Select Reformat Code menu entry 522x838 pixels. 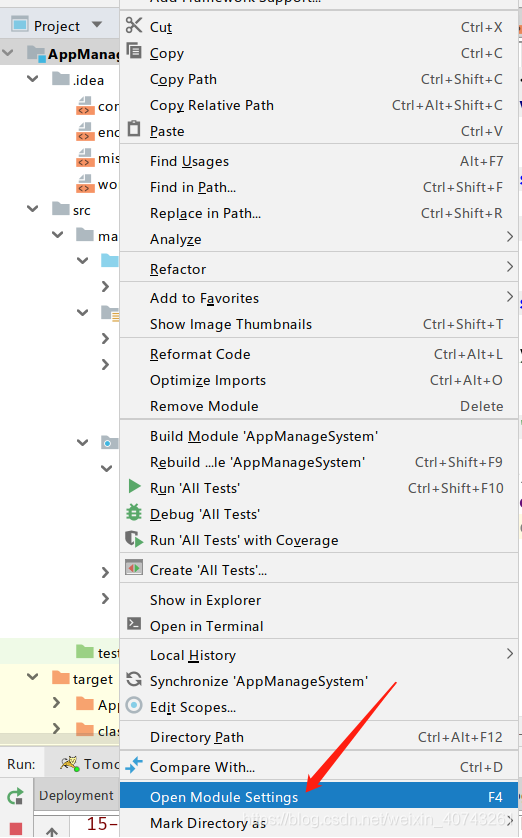pyautogui.click(x=319, y=354)
